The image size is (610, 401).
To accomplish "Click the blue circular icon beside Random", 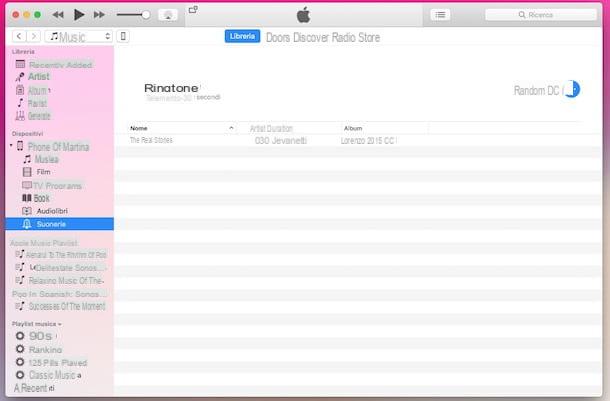I will tap(572, 89).
